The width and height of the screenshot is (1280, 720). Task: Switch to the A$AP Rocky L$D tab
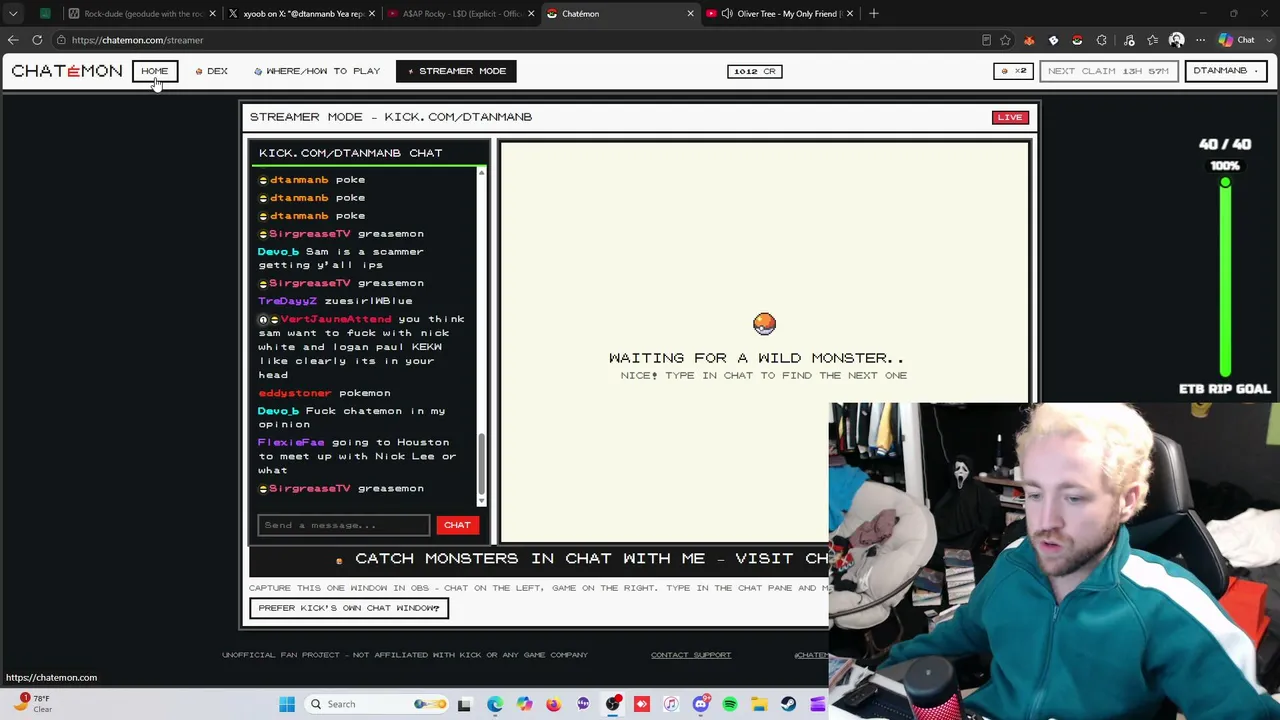(461, 14)
